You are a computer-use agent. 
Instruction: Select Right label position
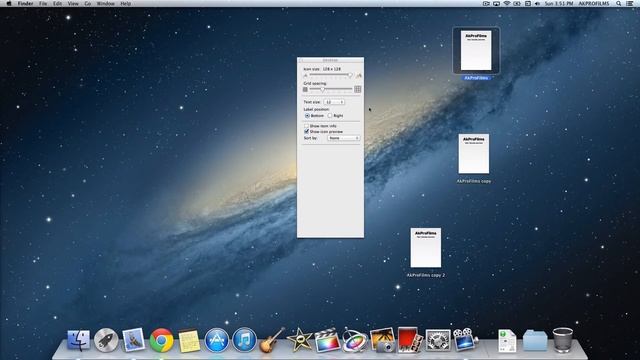click(330, 116)
